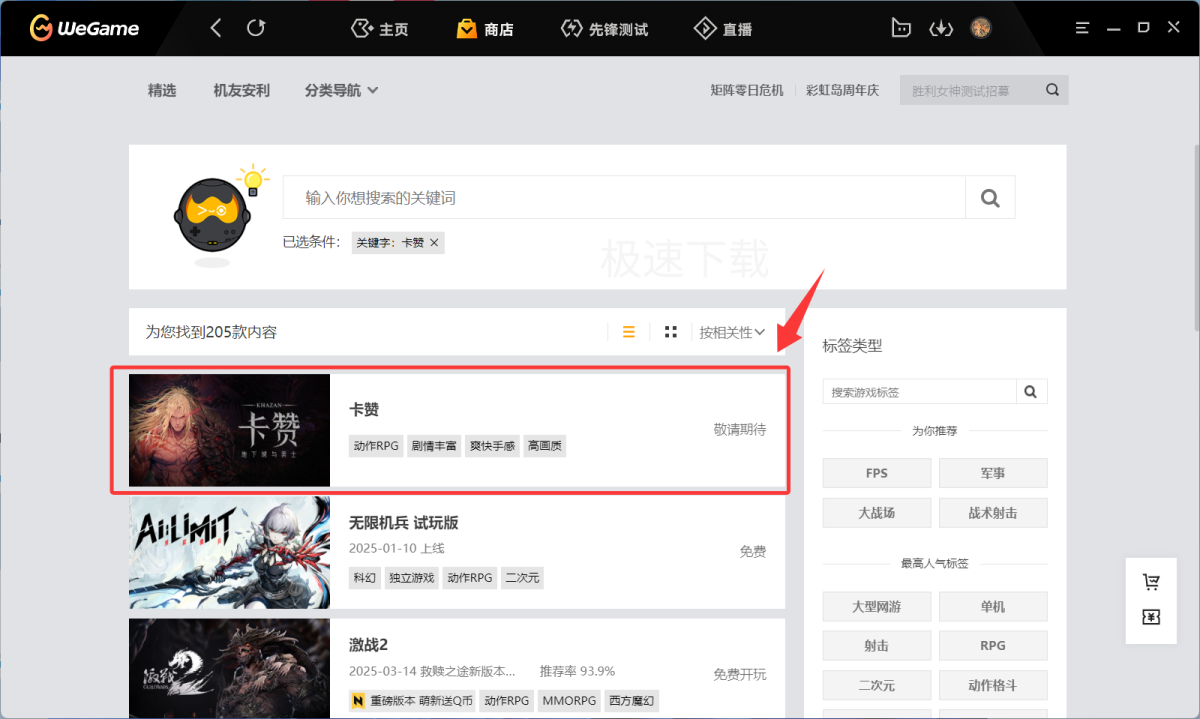Click the vertical scrollbar on right edge
The height and width of the screenshot is (719, 1200).
click(1196, 238)
